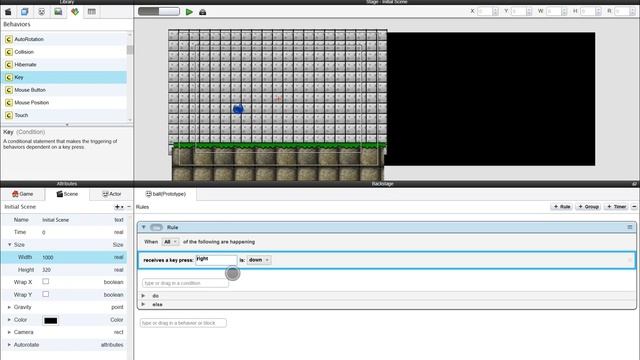
Task: Select the blue ball actor on stage
Action: (238, 109)
